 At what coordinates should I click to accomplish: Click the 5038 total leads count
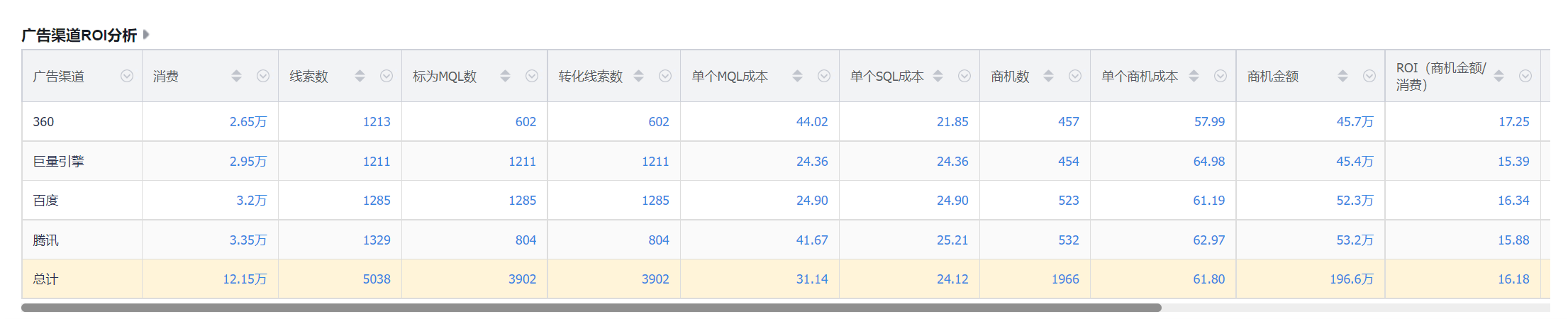[x=377, y=279]
